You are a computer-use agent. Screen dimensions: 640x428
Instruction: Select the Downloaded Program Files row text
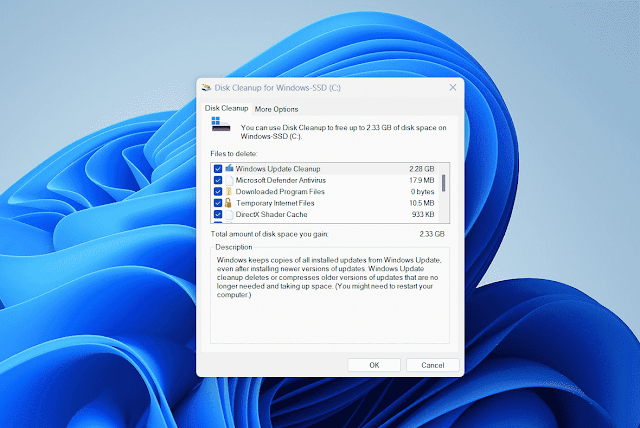coord(280,192)
